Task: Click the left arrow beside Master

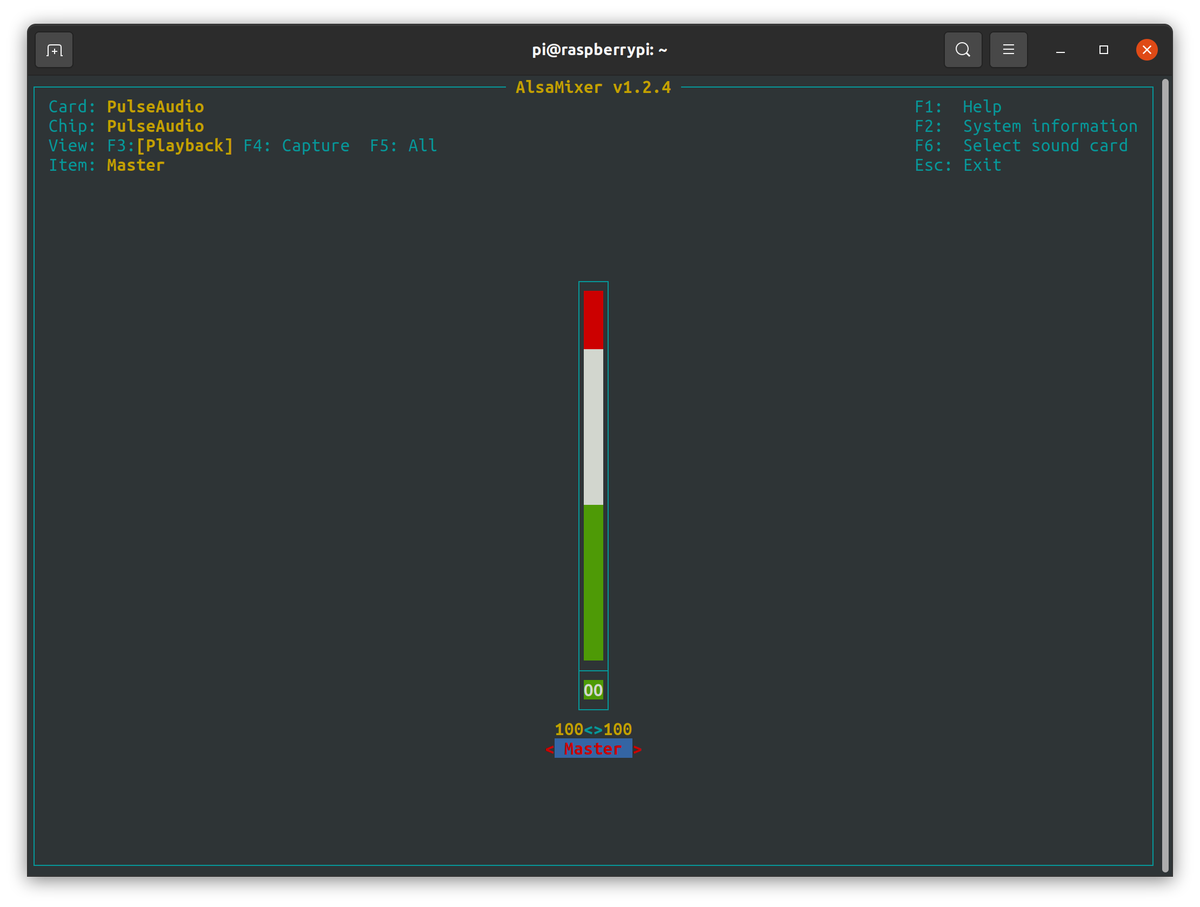Action: (x=549, y=749)
